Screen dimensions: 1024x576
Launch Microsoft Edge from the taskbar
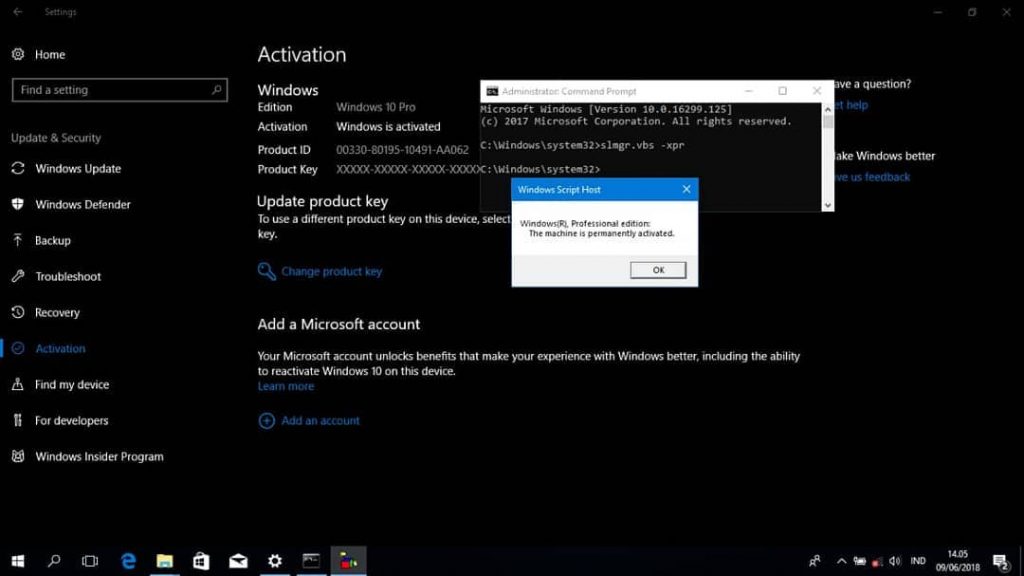click(x=128, y=561)
